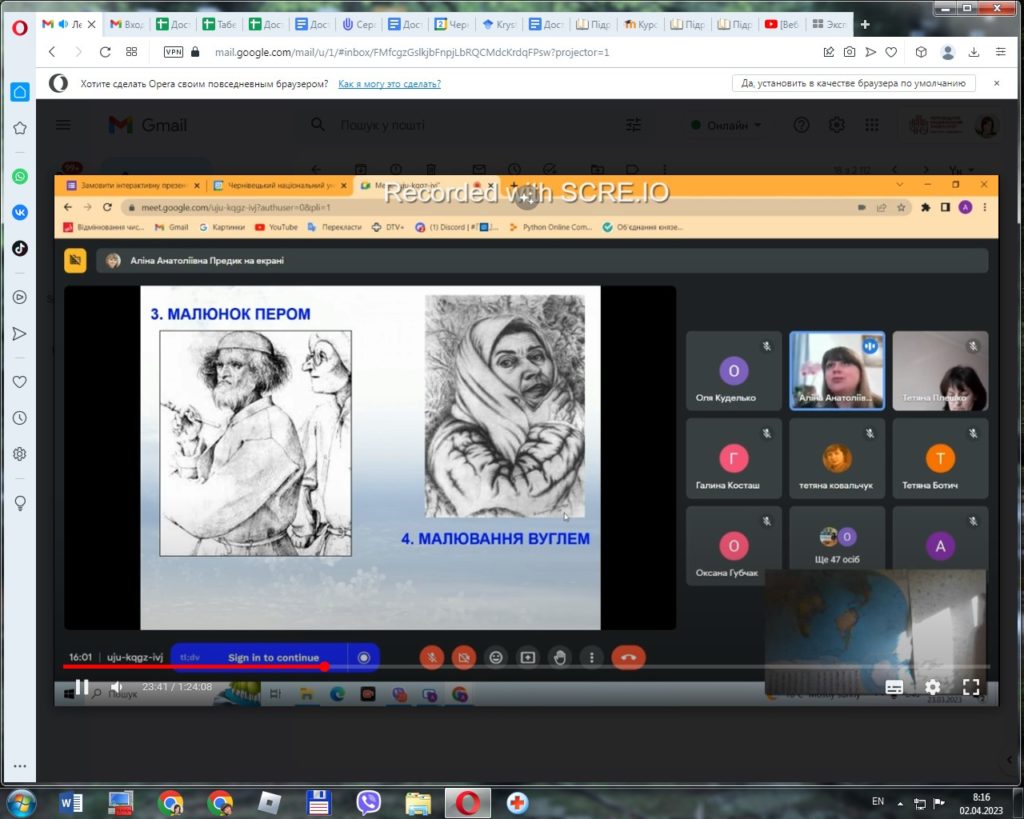This screenshot has width=1024, height=819.
Task: Switch to the YouTube '[Веб' tab
Action: (781, 24)
